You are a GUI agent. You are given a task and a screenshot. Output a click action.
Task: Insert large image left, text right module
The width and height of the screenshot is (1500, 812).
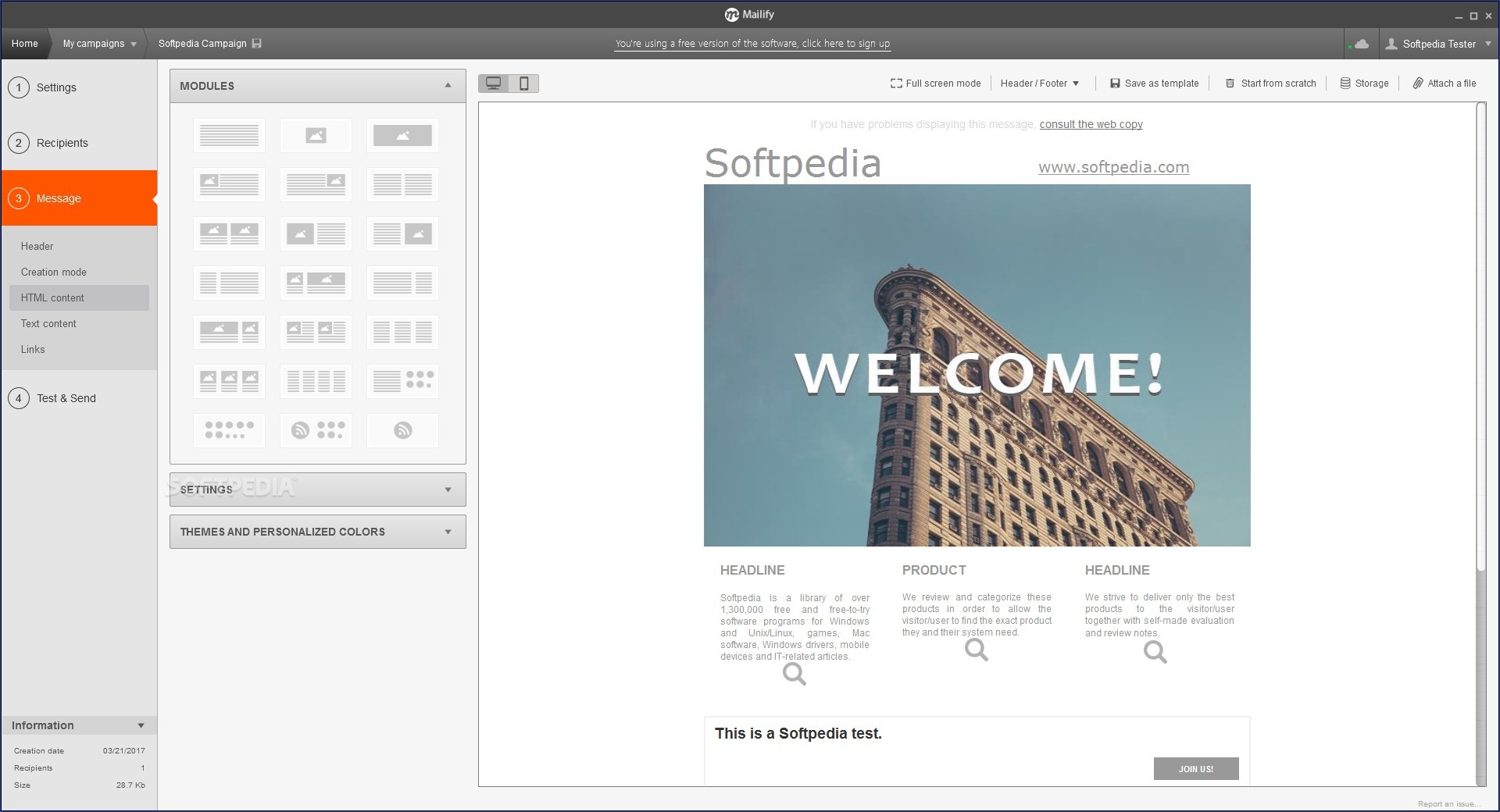(x=316, y=233)
